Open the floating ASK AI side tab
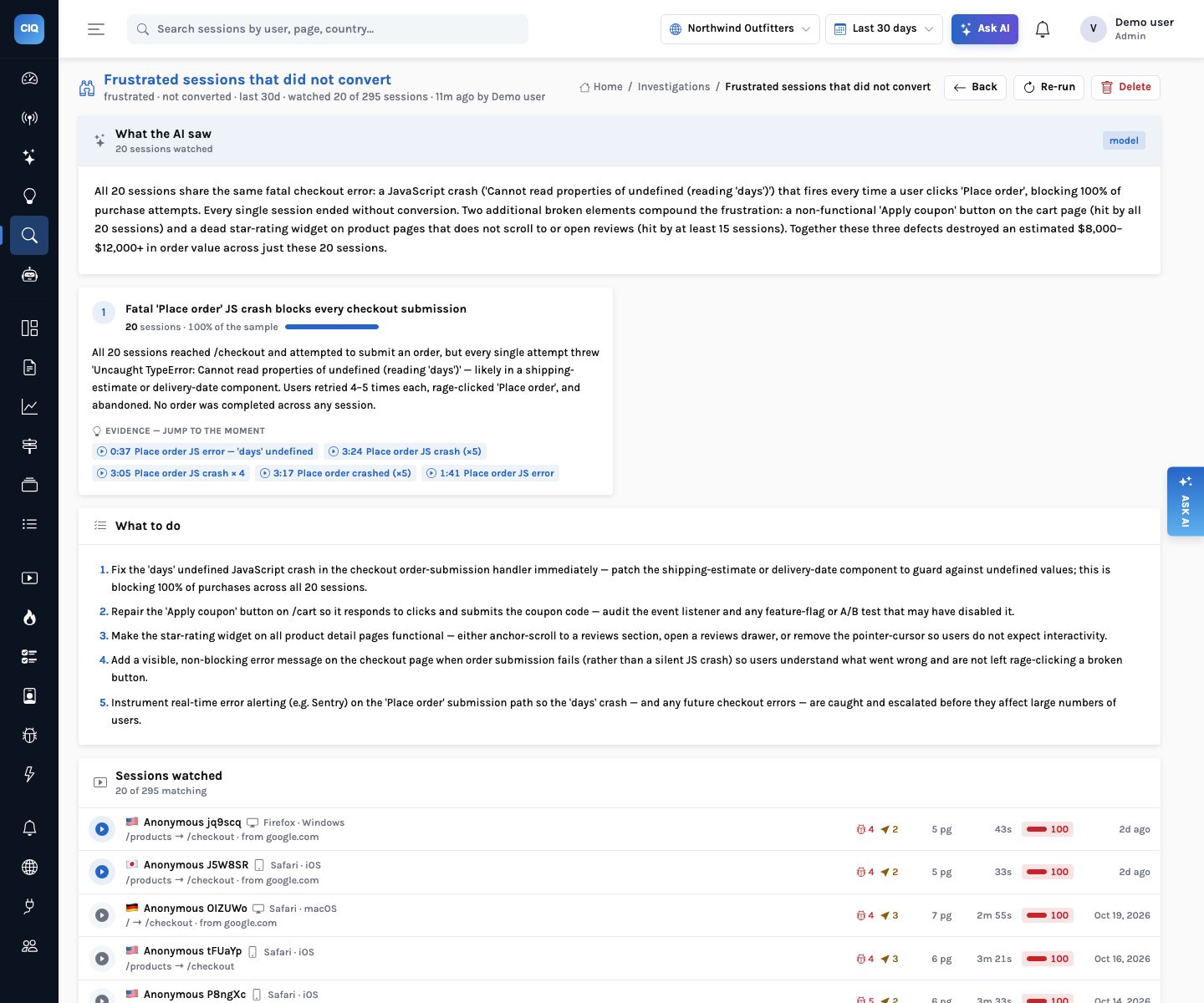1204x1003 pixels. click(1185, 501)
